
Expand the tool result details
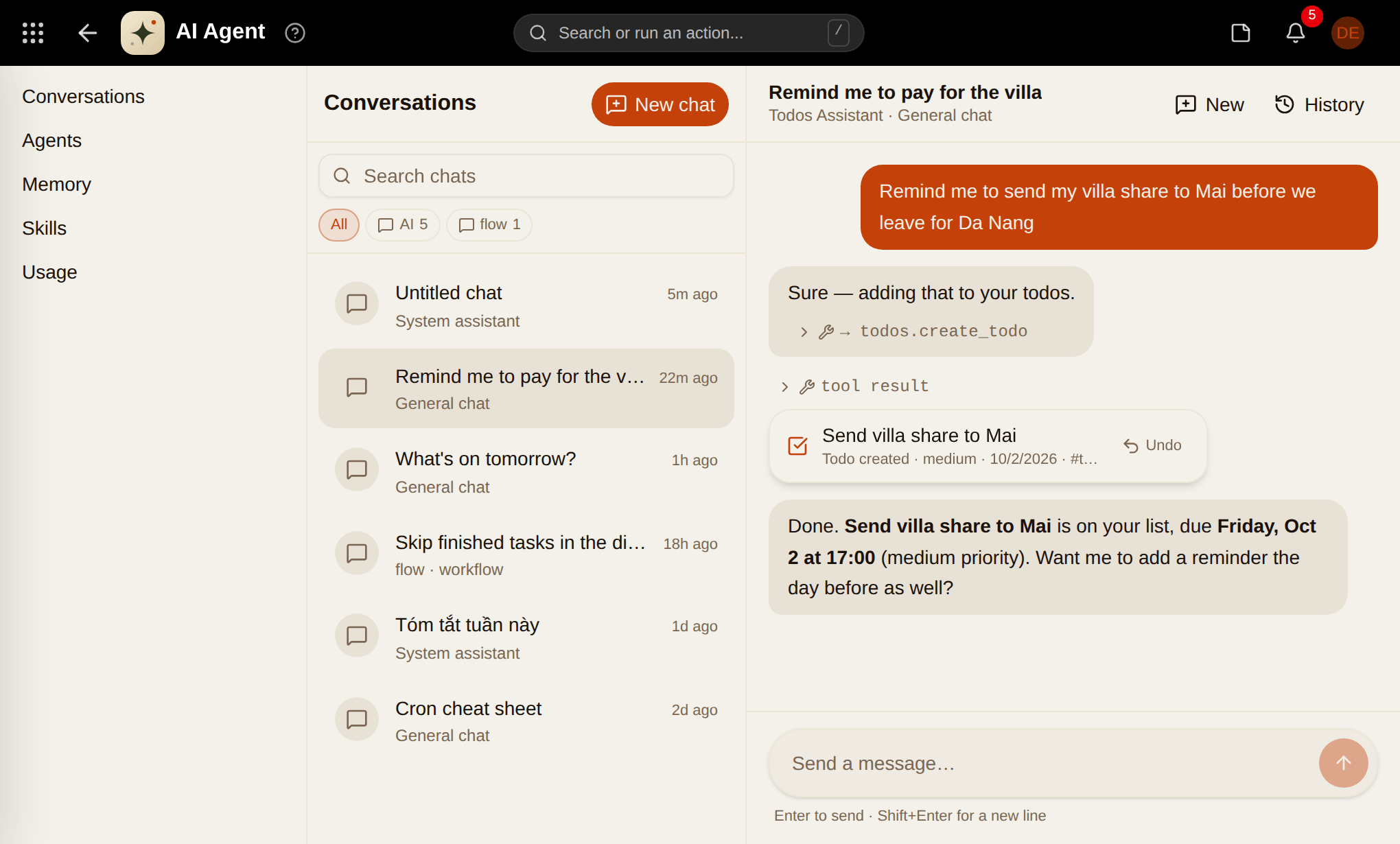[784, 387]
